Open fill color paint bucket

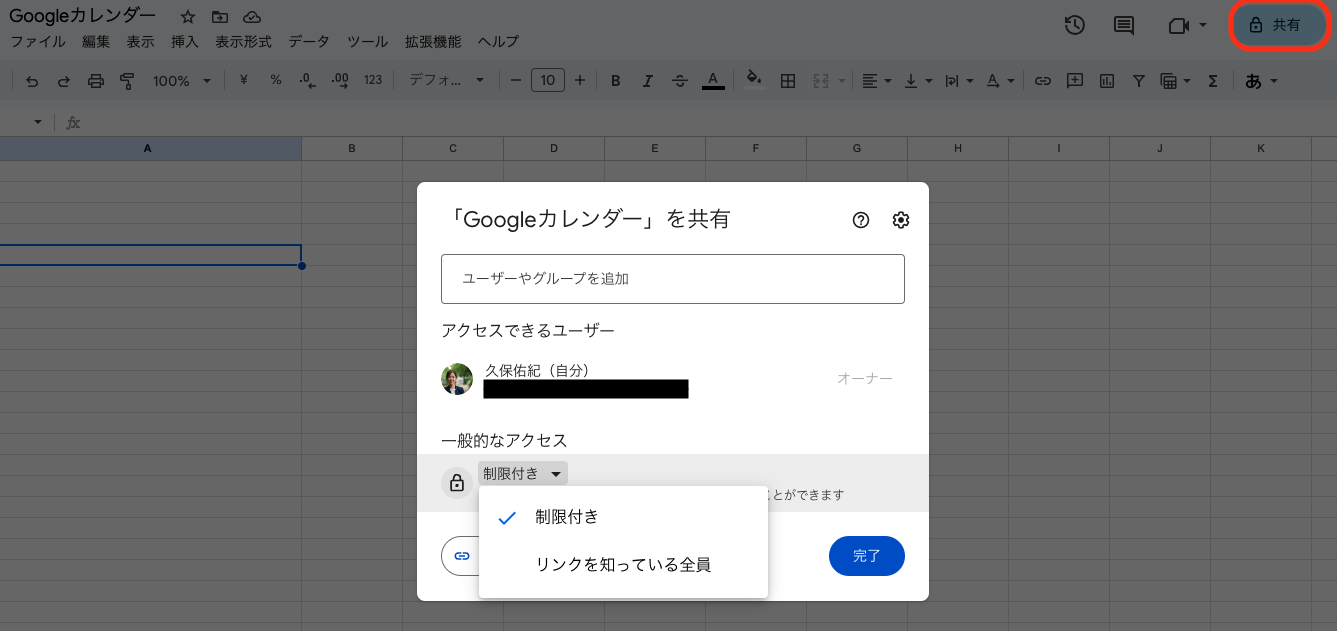pos(755,80)
